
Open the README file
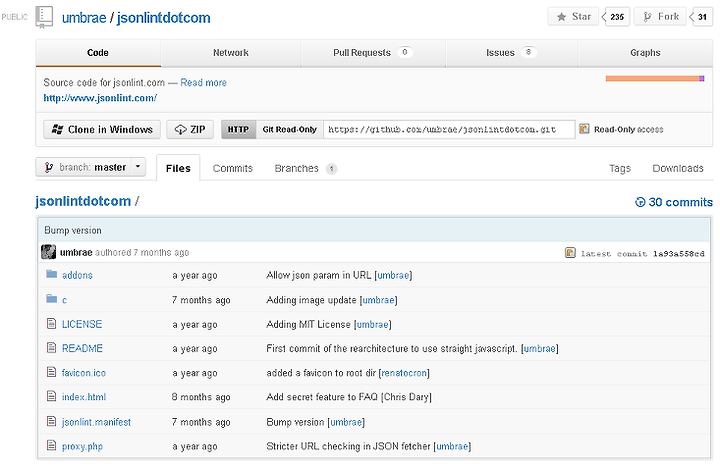[x=82, y=349]
